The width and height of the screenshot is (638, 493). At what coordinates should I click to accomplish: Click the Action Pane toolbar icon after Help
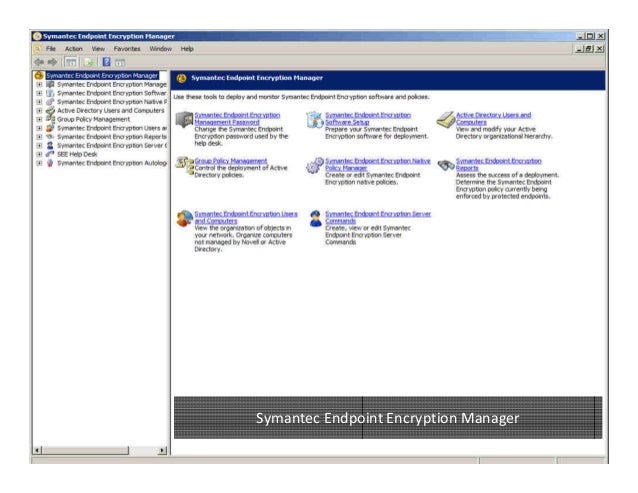coord(120,62)
